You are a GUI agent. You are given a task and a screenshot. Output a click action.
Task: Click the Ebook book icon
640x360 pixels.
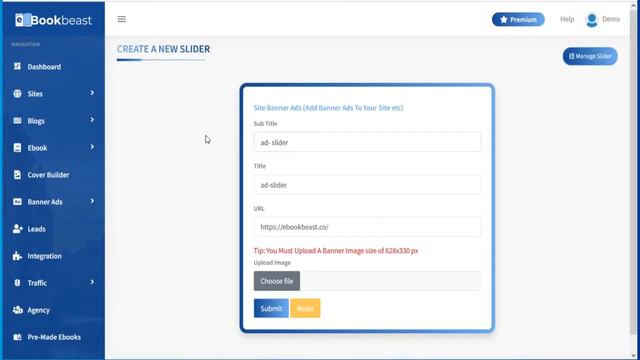coord(17,147)
